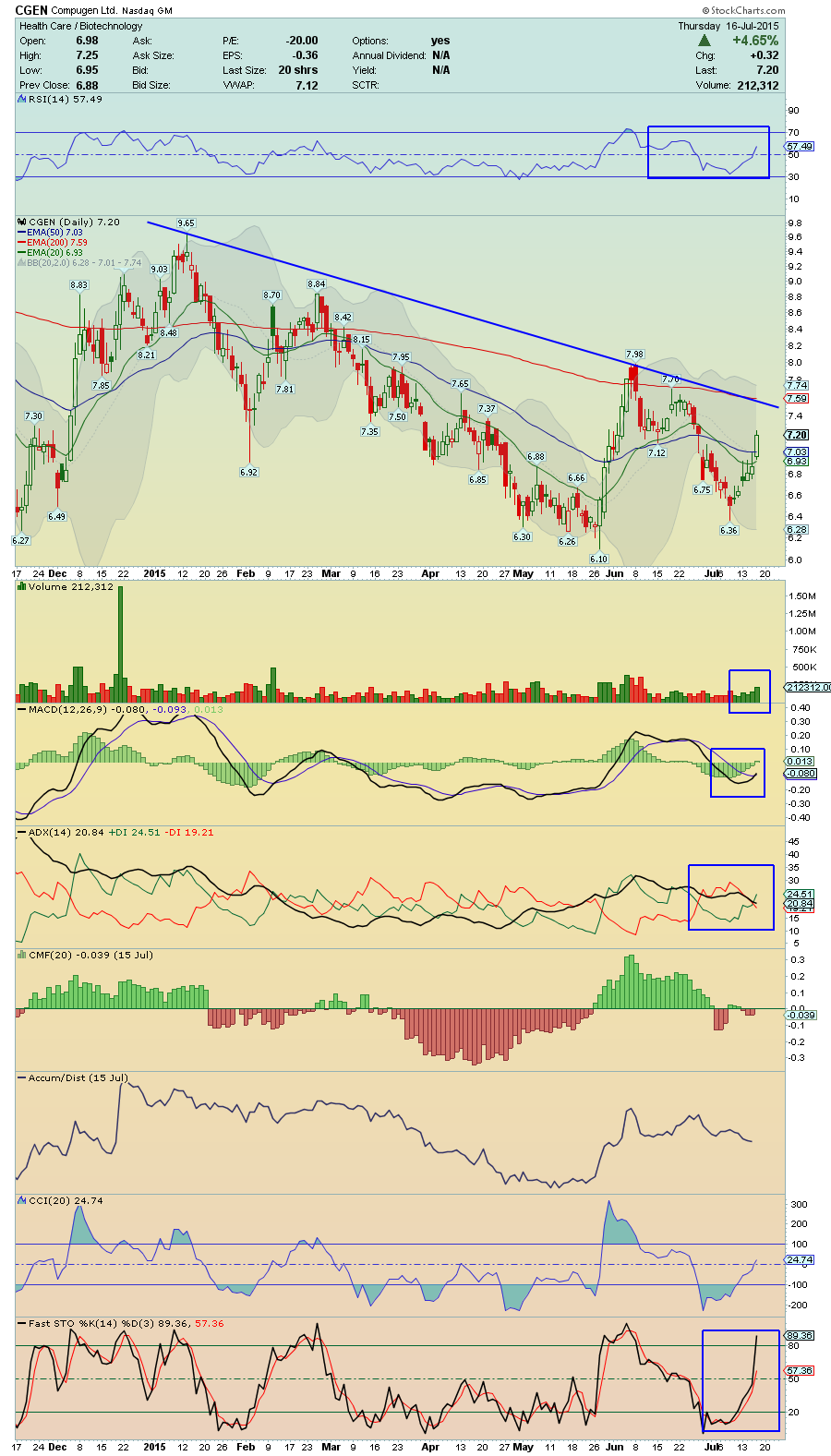Click the date 'Thursday 16-Jul-2015'

click(729, 26)
